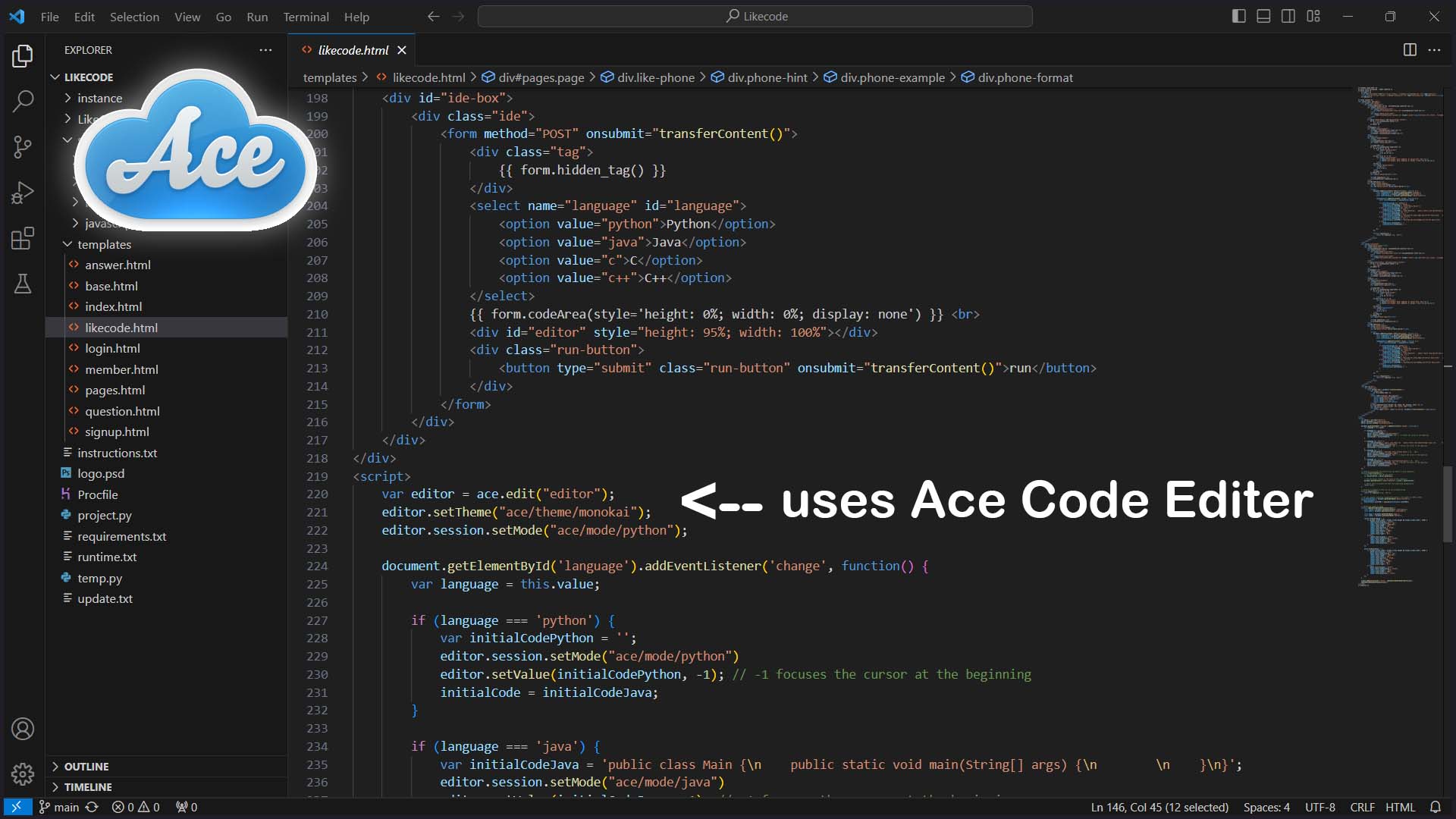Open the View menu
1456x819 pixels.
[x=187, y=17]
